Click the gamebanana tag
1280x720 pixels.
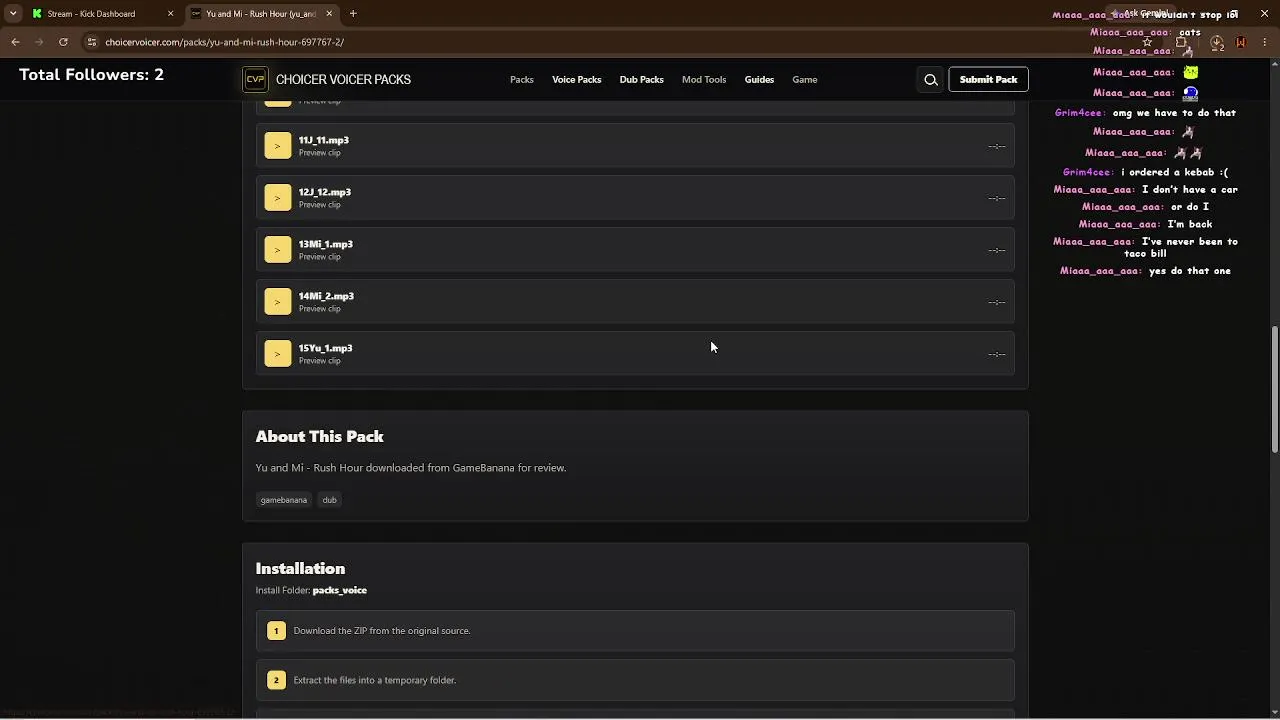[284, 500]
